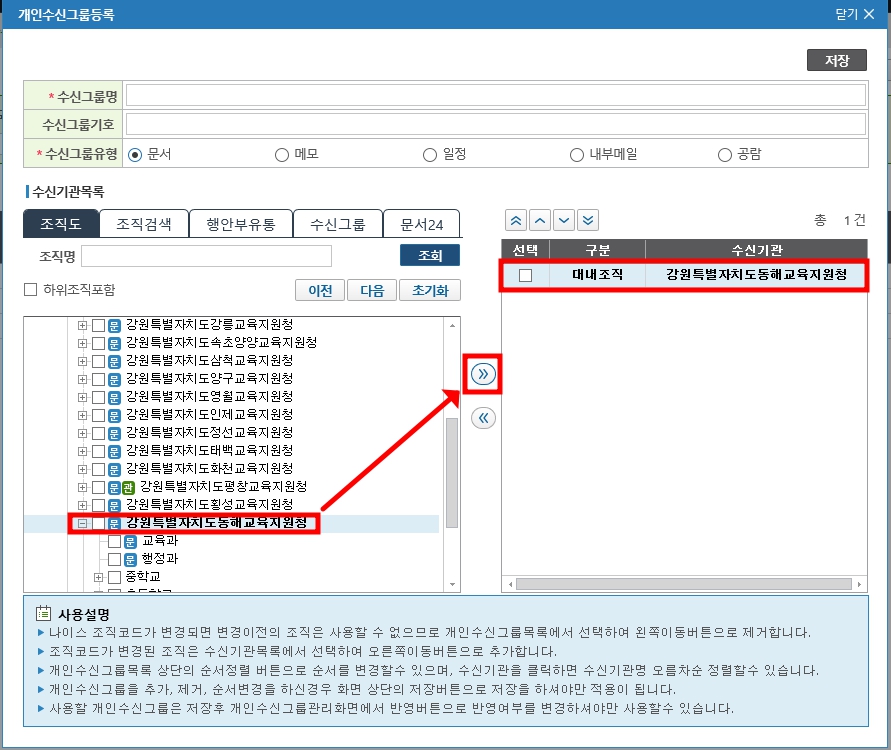Screen dimensions: 891x750
Task: Click the 조직명 search input field
Action: pyautogui.click(x=207, y=256)
